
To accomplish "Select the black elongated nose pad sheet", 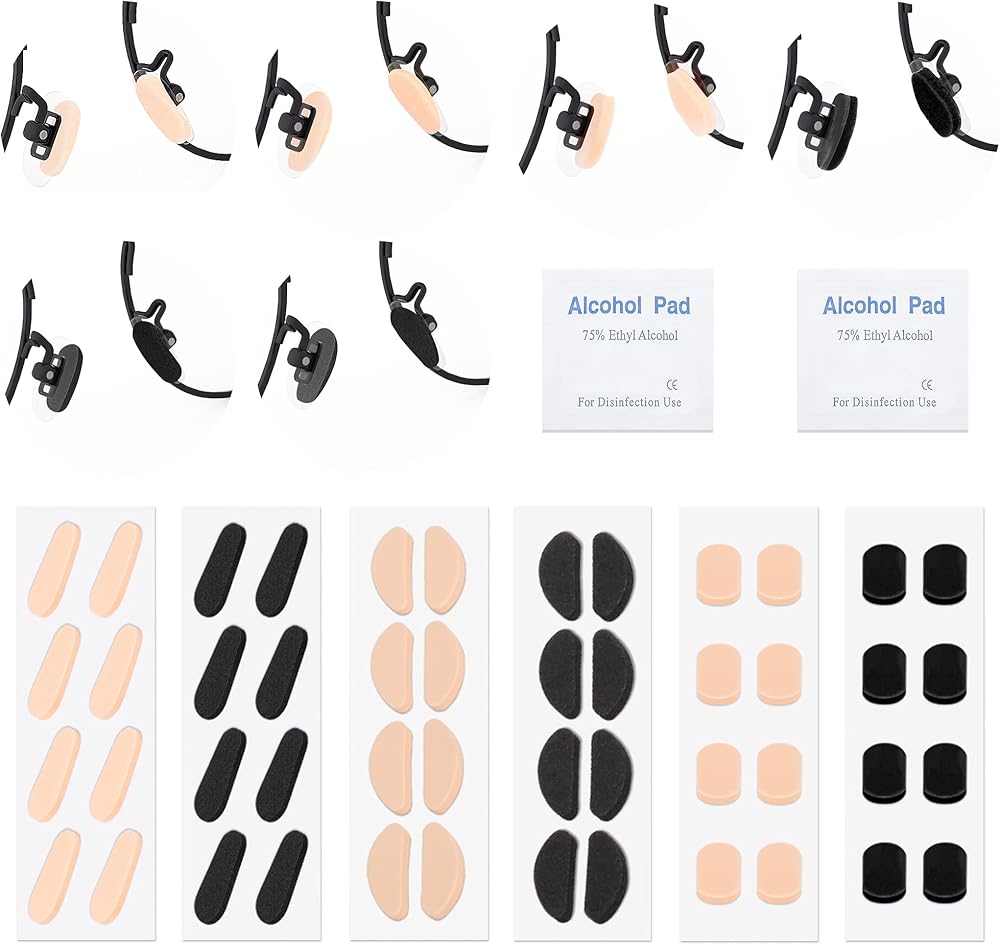I will 251,725.
